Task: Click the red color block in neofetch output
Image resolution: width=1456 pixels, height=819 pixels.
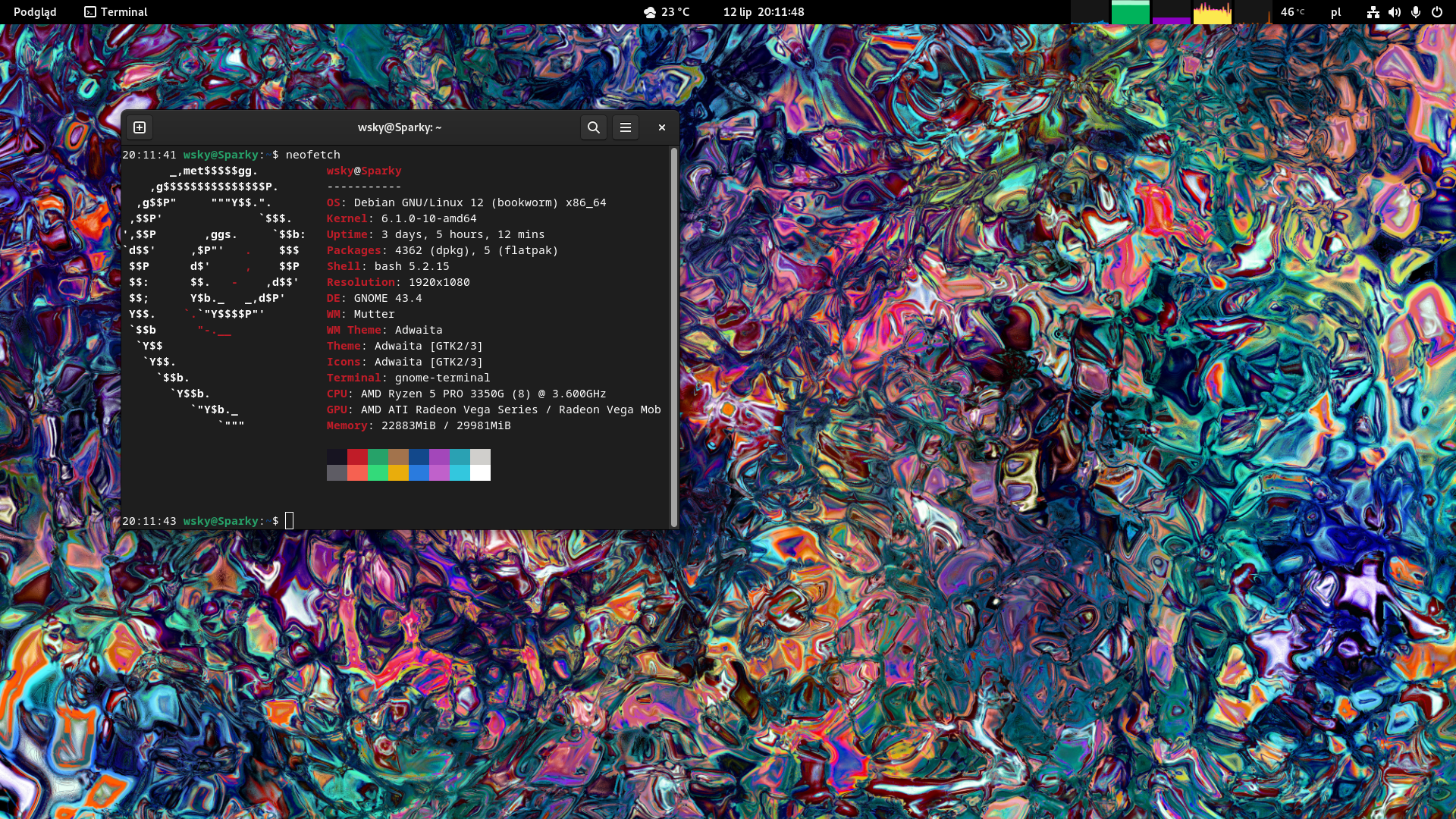Action: point(357,457)
